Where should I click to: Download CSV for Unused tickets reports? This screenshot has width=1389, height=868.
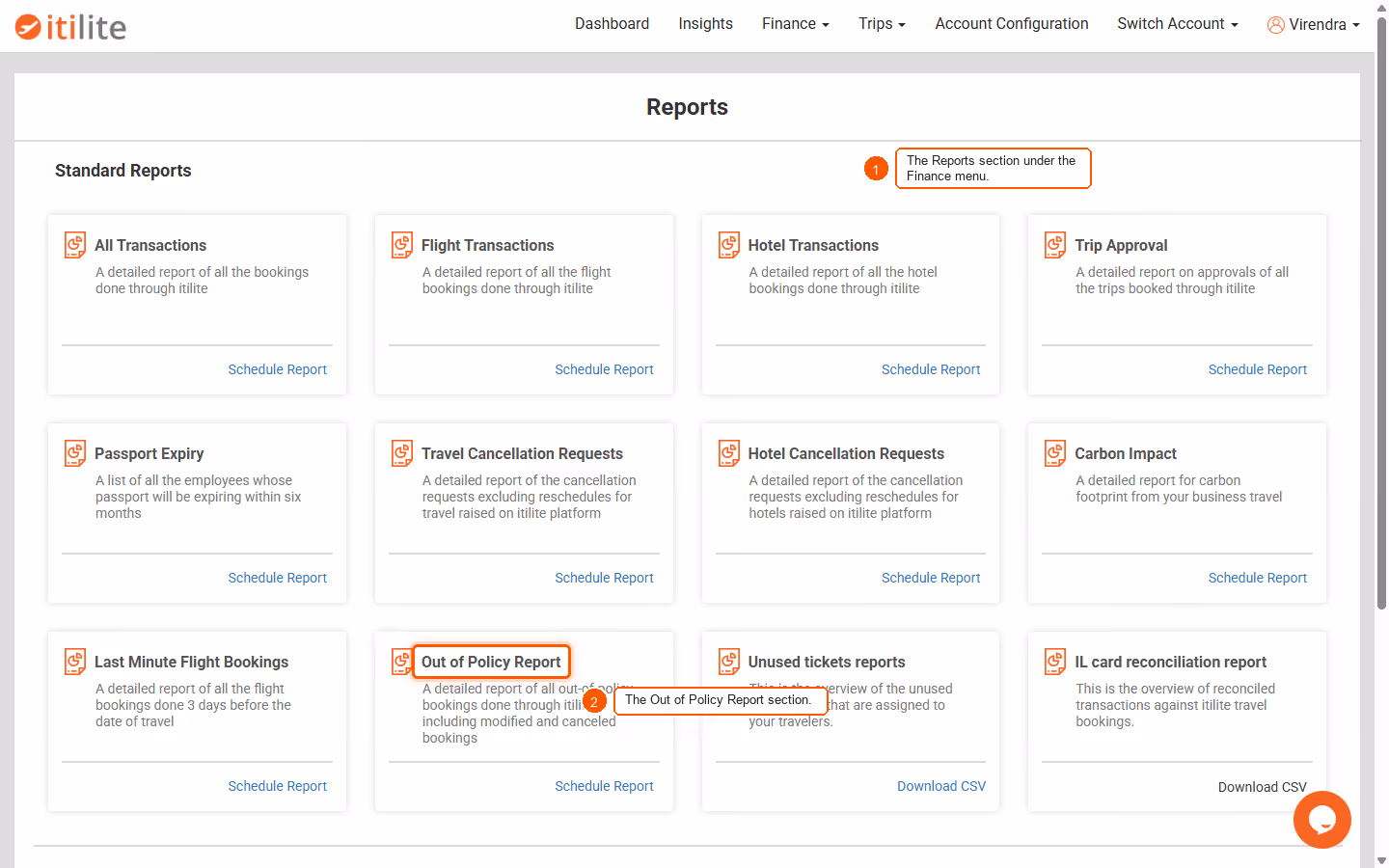pos(941,786)
